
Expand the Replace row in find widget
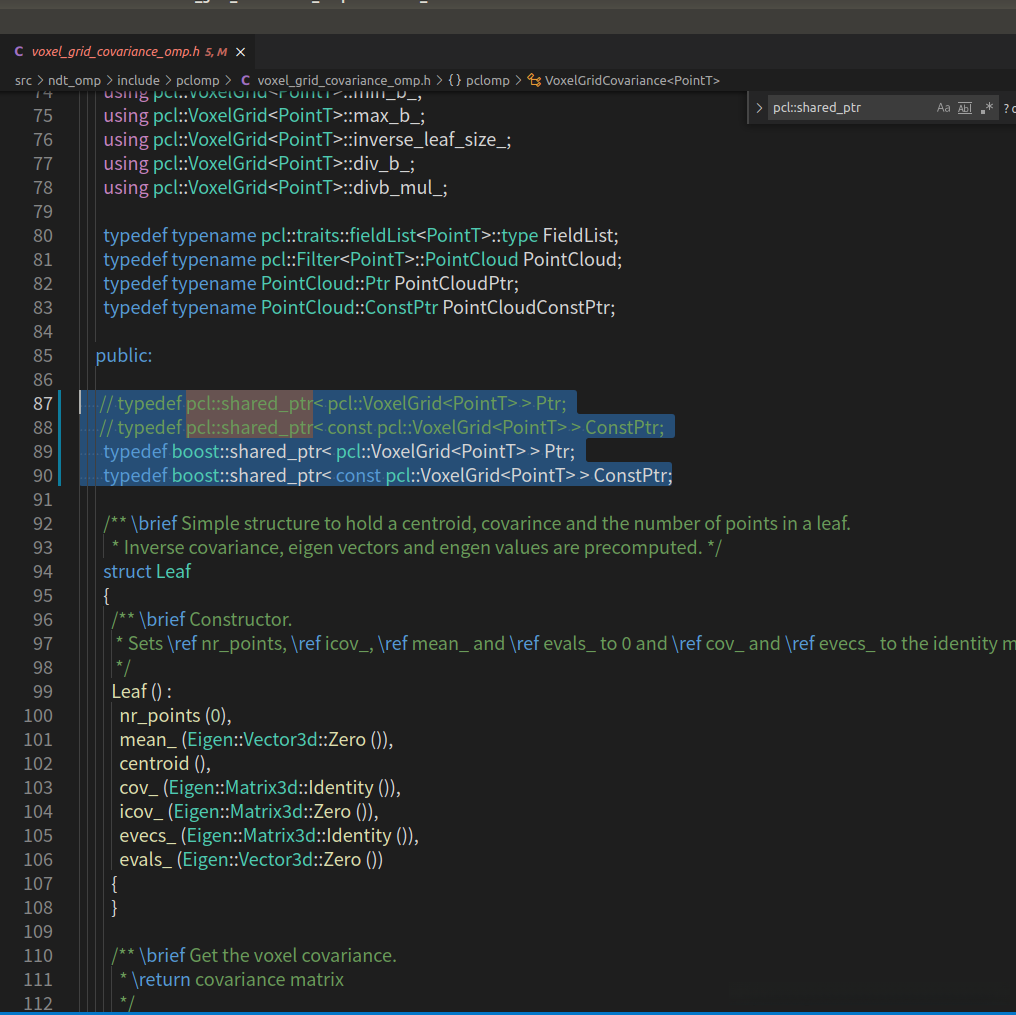pyautogui.click(x=759, y=108)
